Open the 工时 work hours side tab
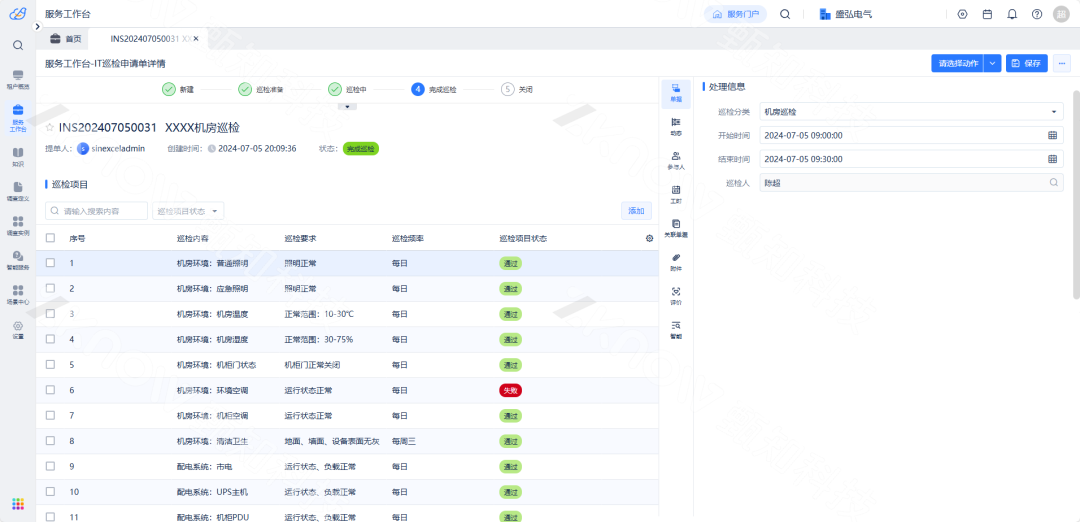 (x=676, y=194)
